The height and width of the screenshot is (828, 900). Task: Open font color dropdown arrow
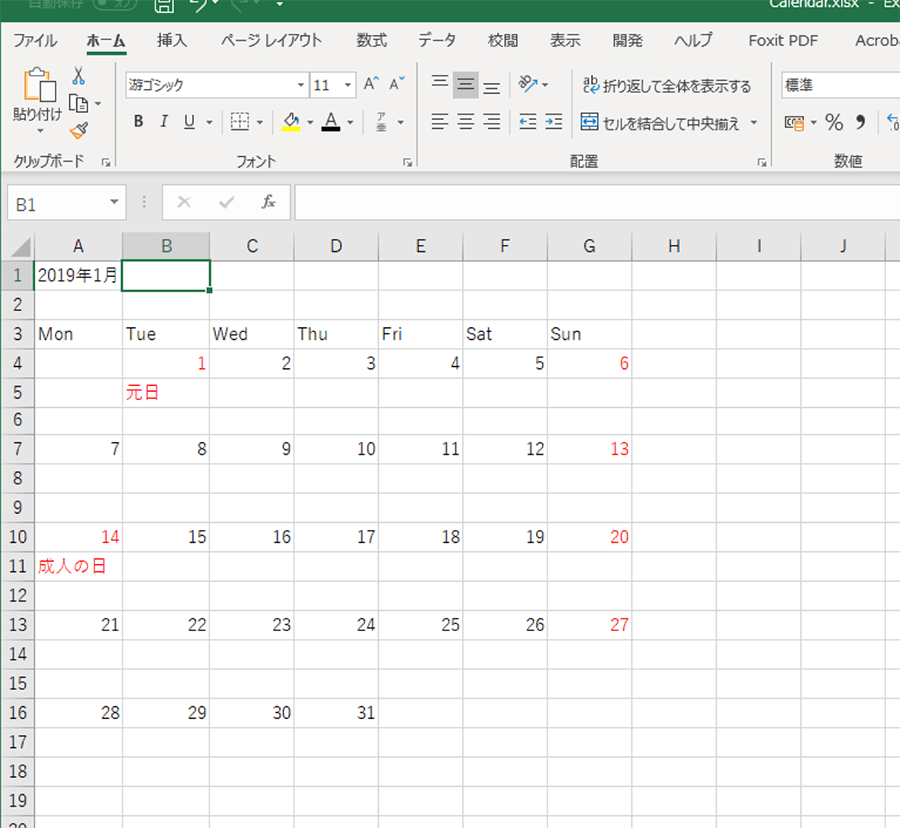pyautogui.click(x=350, y=122)
